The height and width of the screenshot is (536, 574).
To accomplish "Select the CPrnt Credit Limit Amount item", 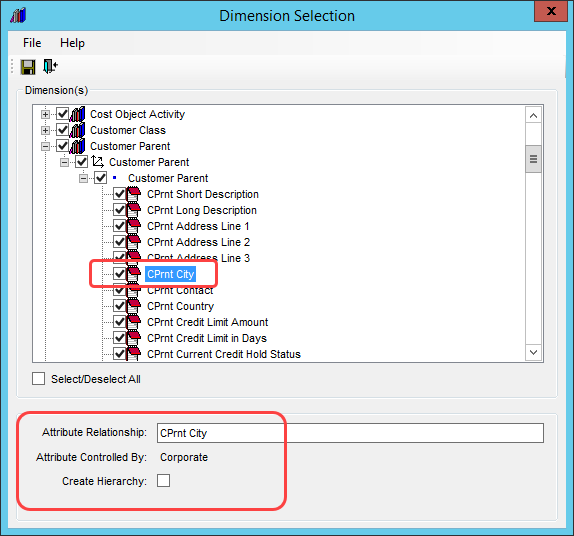I will point(208,322).
